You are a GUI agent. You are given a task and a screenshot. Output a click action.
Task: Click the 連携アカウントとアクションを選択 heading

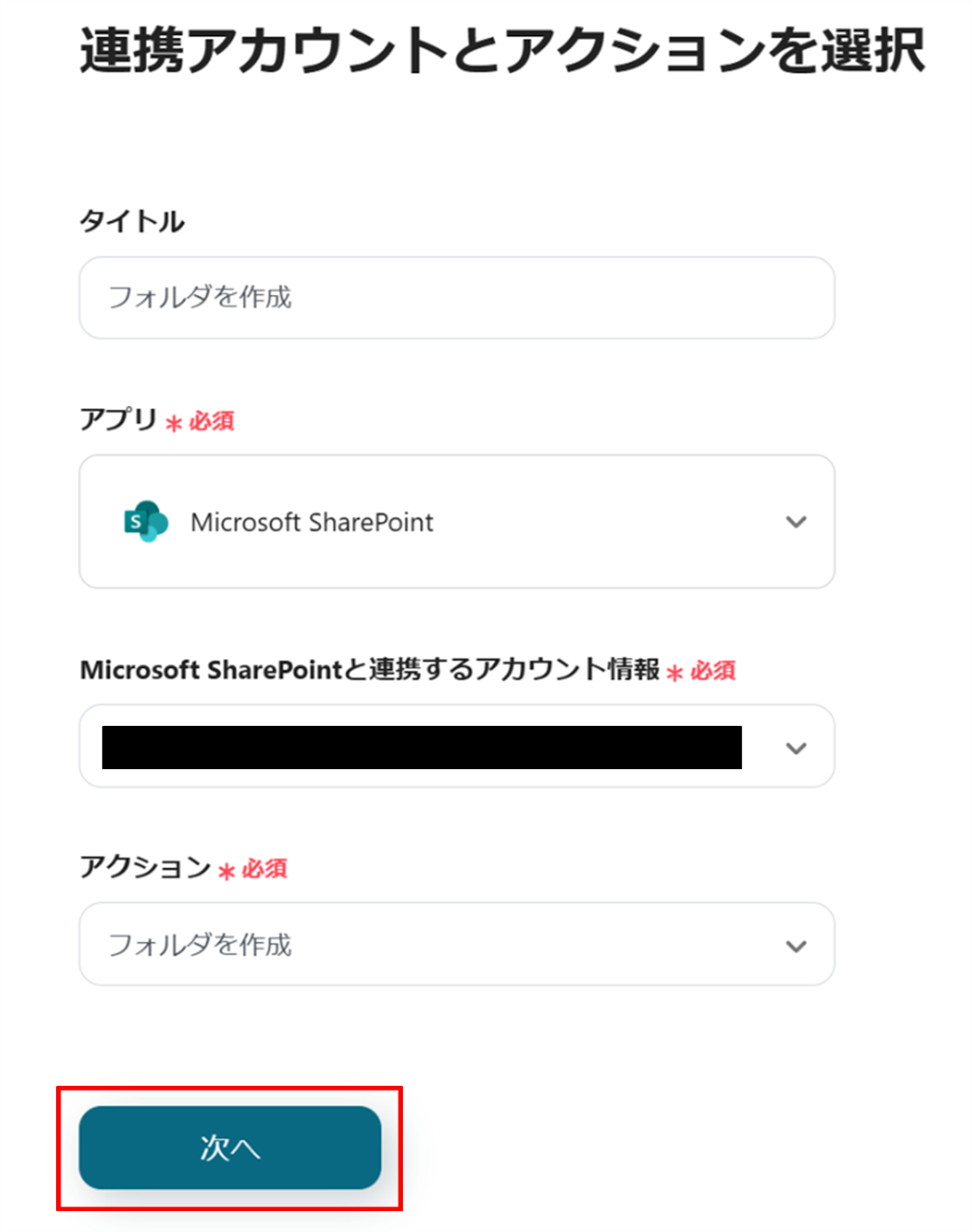click(502, 51)
